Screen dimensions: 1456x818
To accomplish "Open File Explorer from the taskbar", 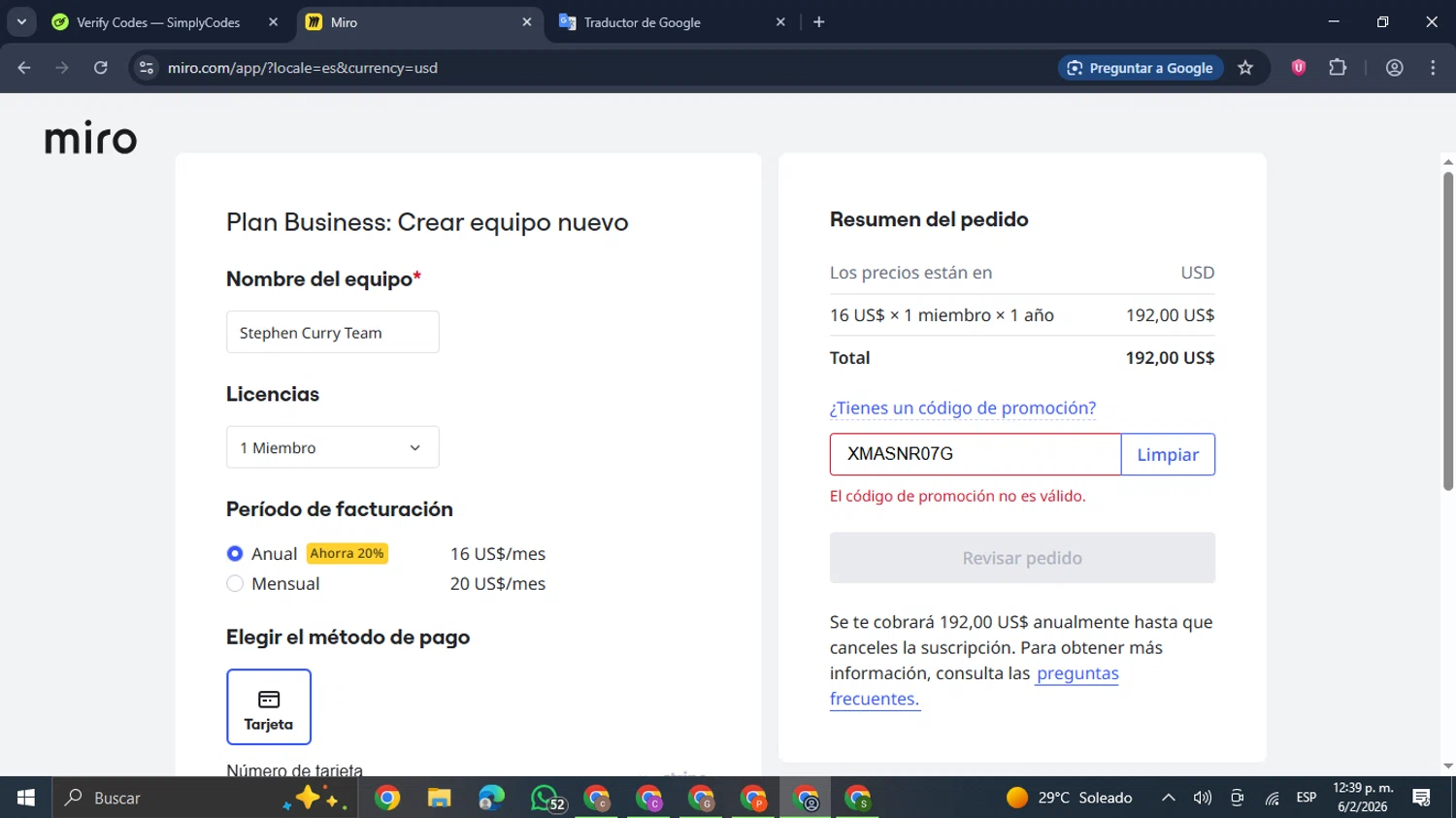I will pyautogui.click(x=440, y=798).
